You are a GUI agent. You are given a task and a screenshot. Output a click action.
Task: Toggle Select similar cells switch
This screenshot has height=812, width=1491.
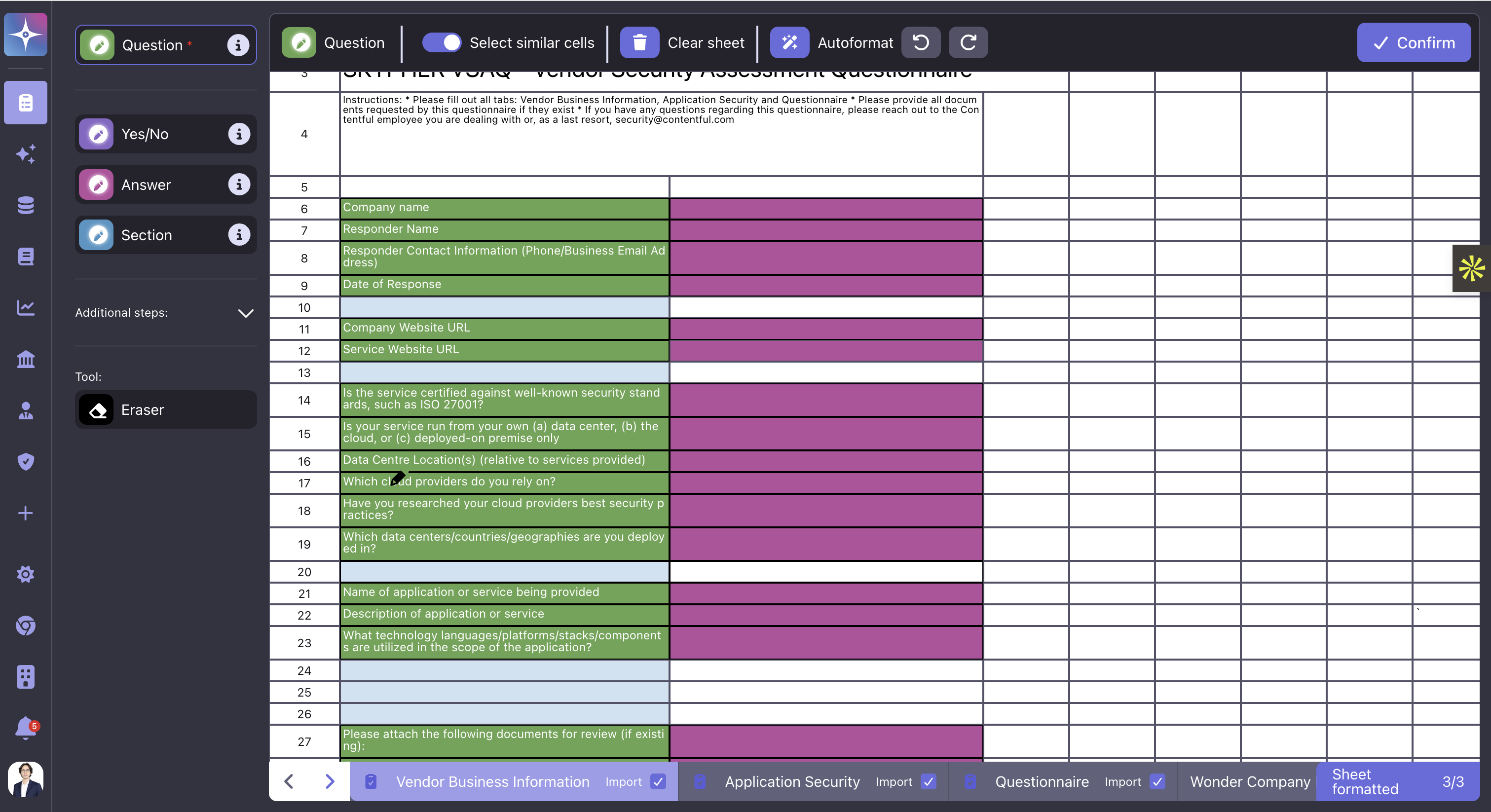click(x=441, y=43)
